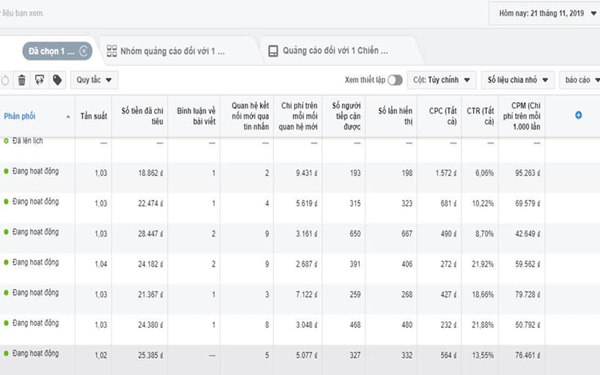Click cost per connection '5.619 đ'

tap(307, 203)
